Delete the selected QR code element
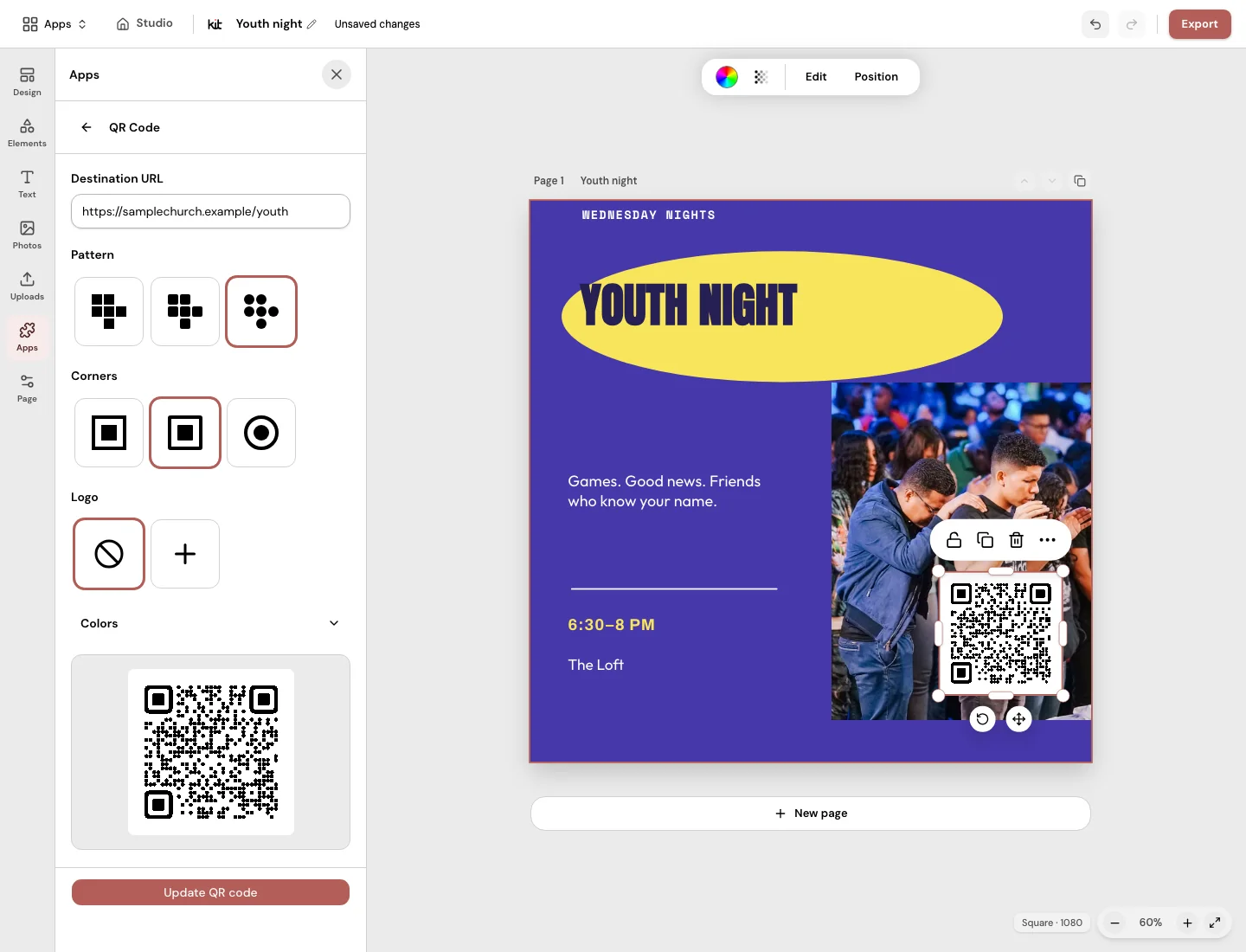Screen dimensions: 1246x952 (1017, 540)
